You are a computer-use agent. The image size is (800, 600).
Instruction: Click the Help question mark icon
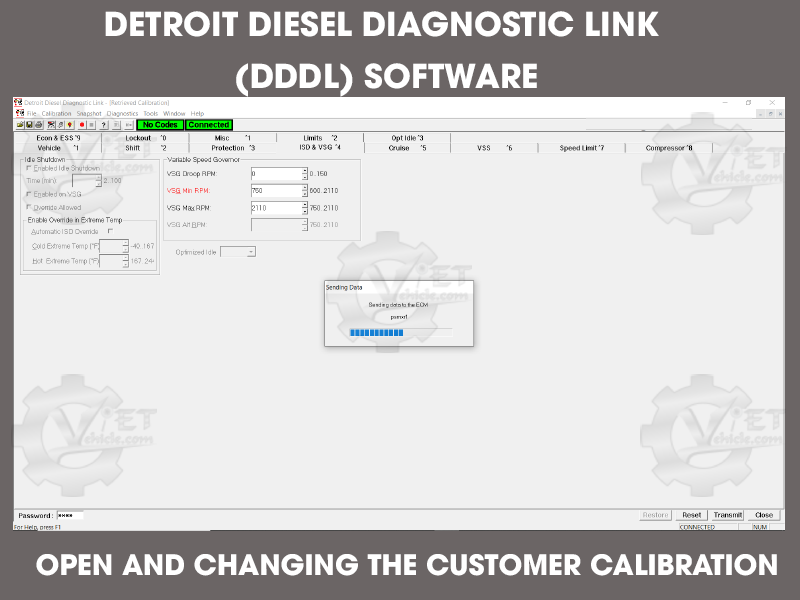point(105,125)
